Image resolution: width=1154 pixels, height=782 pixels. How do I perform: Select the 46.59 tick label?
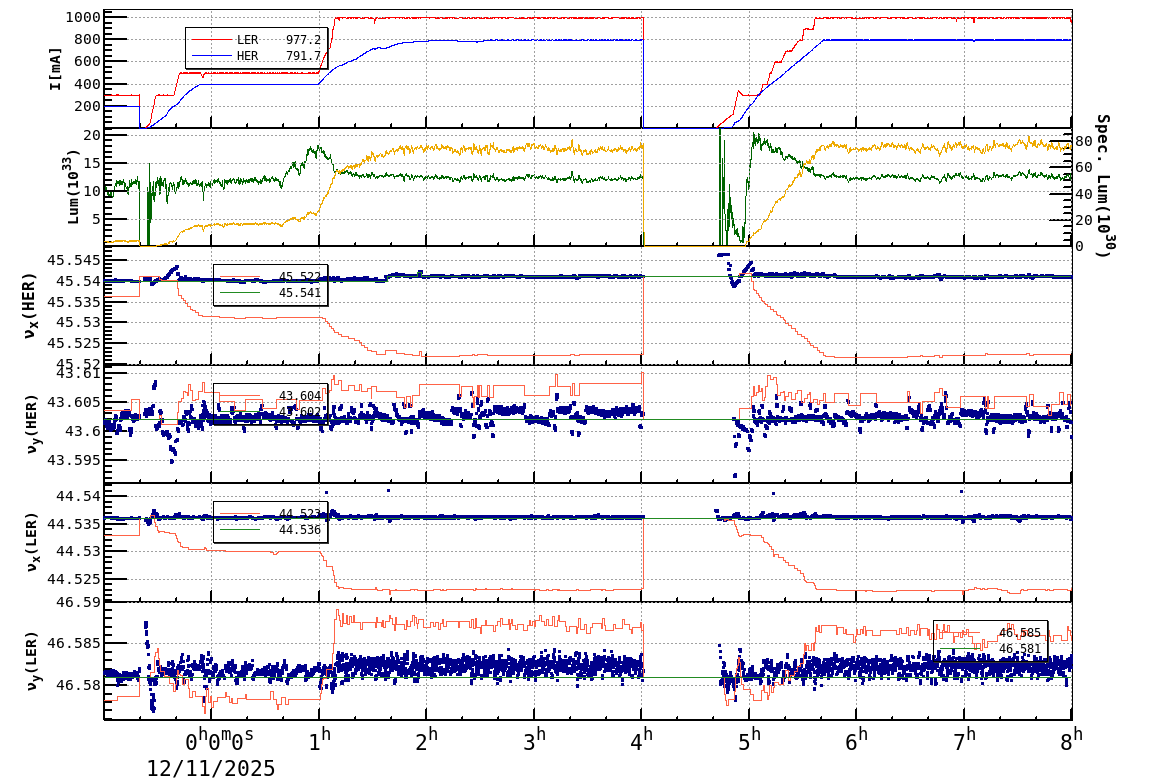[79, 602]
